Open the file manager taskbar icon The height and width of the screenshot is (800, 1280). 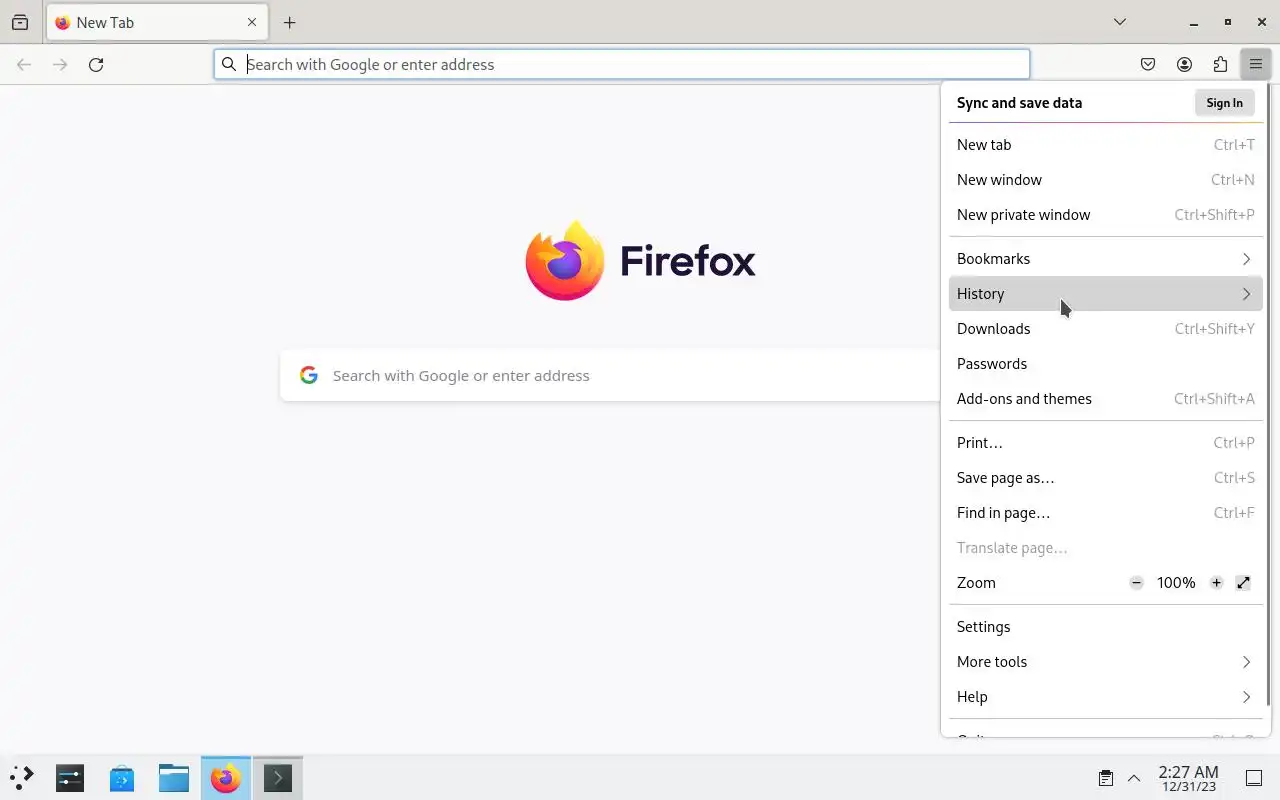point(174,777)
